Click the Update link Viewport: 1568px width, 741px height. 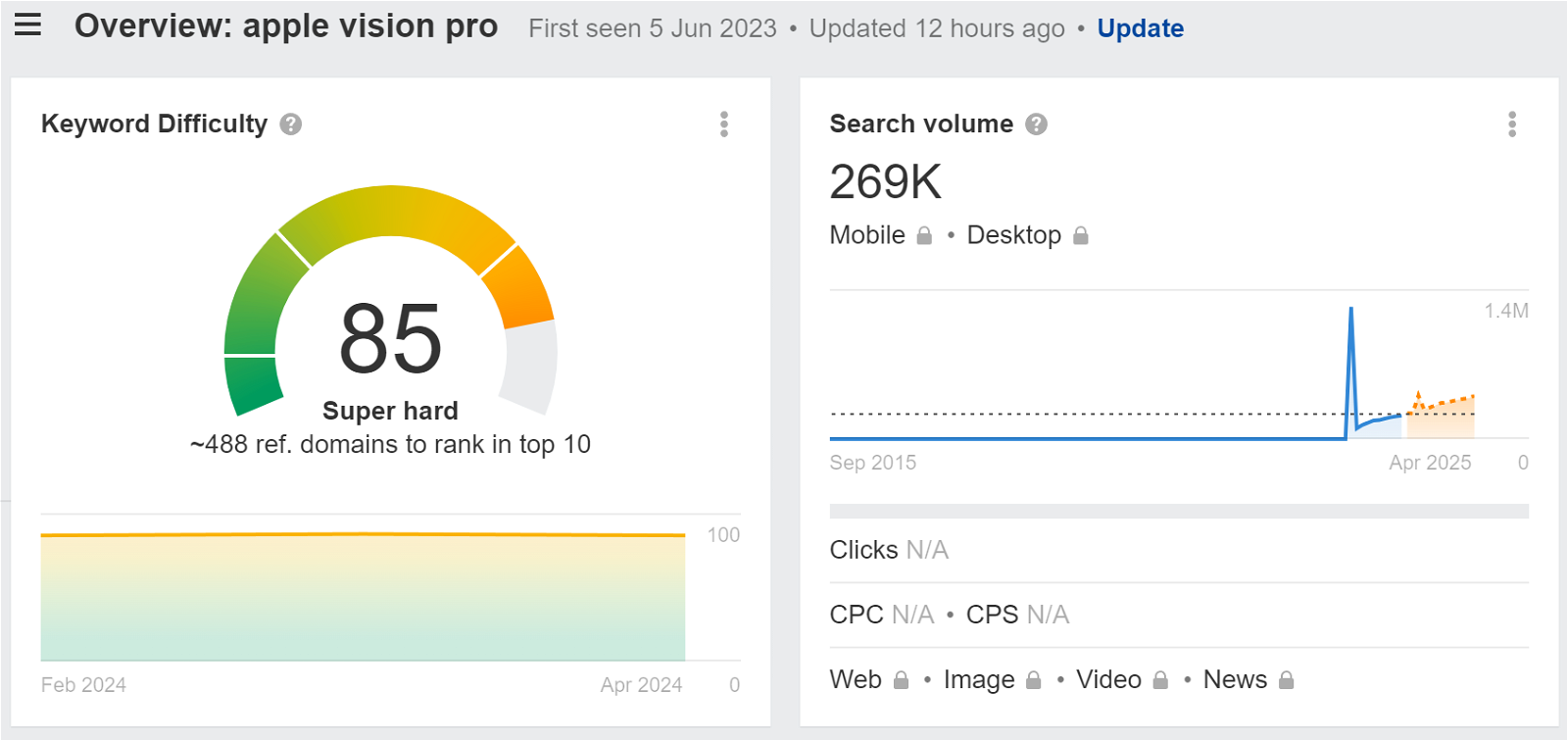pyautogui.click(x=1140, y=28)
